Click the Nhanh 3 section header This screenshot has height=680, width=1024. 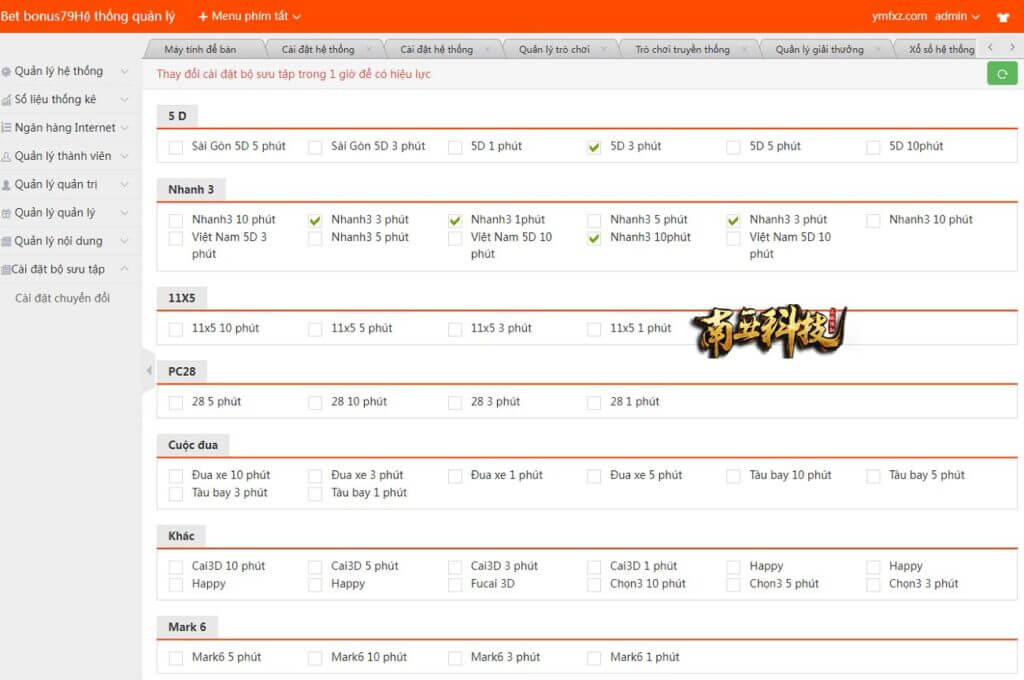tap(191, 189)
